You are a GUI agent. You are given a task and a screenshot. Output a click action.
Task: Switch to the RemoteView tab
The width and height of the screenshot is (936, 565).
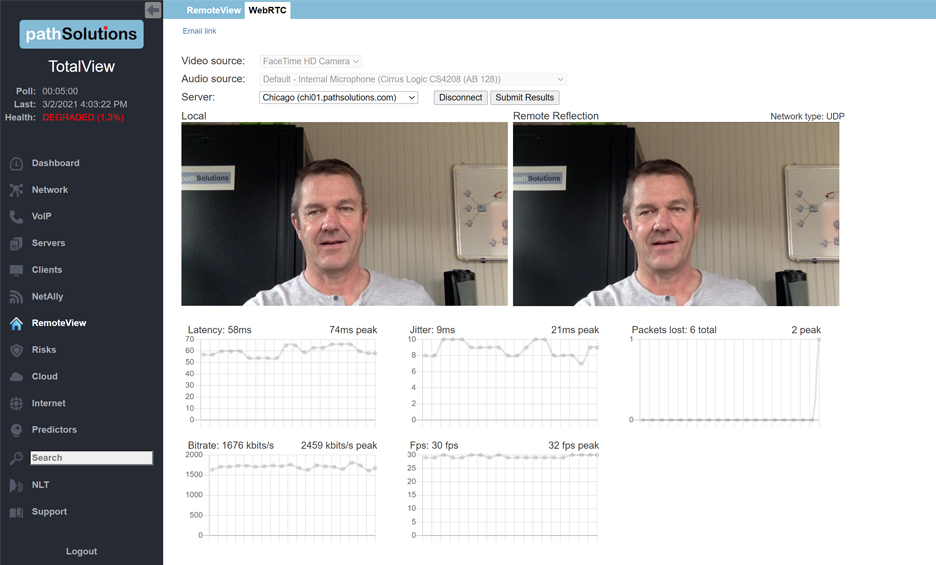click(x=214, y=10)
